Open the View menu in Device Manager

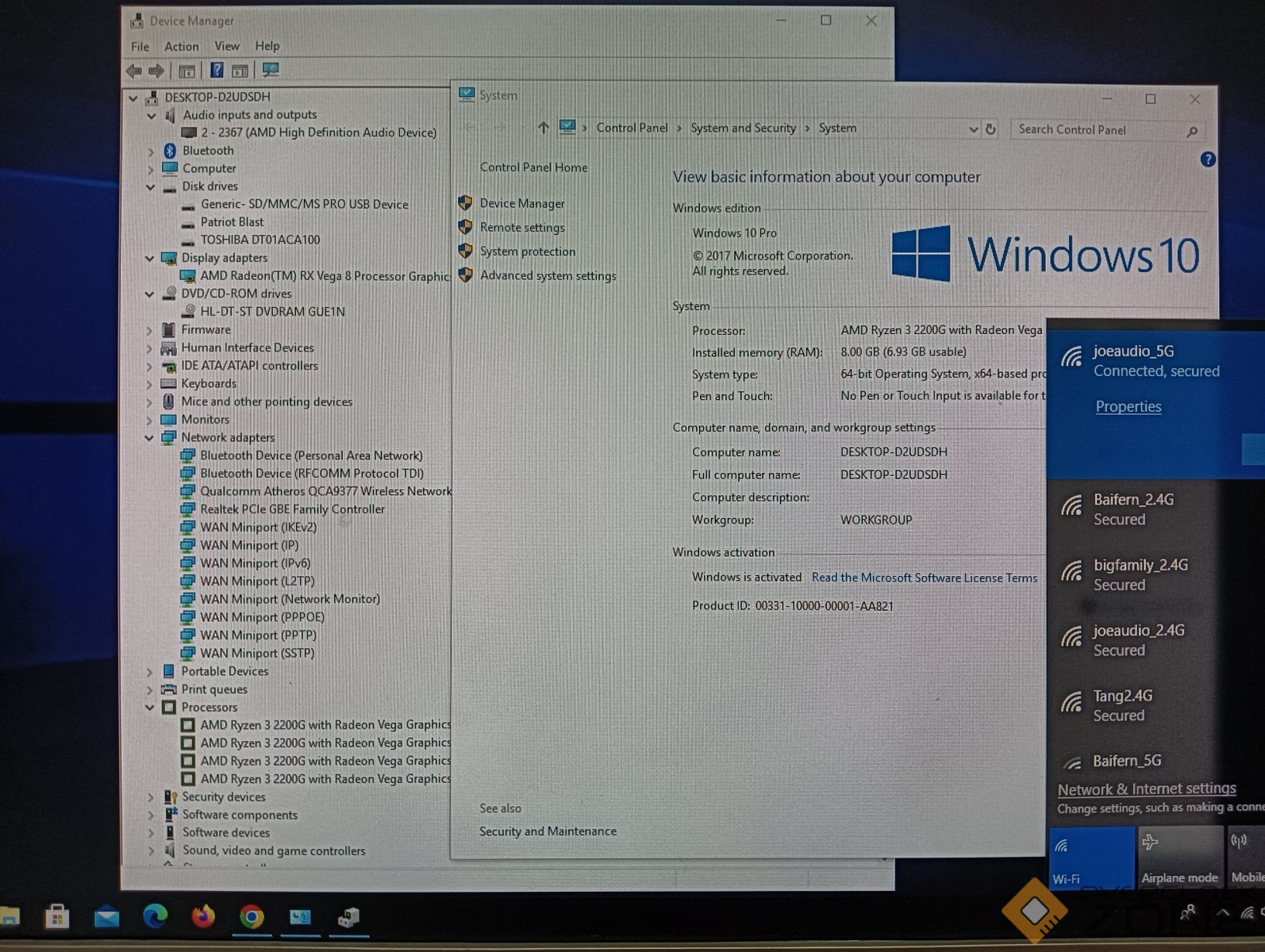coord(226,46)
